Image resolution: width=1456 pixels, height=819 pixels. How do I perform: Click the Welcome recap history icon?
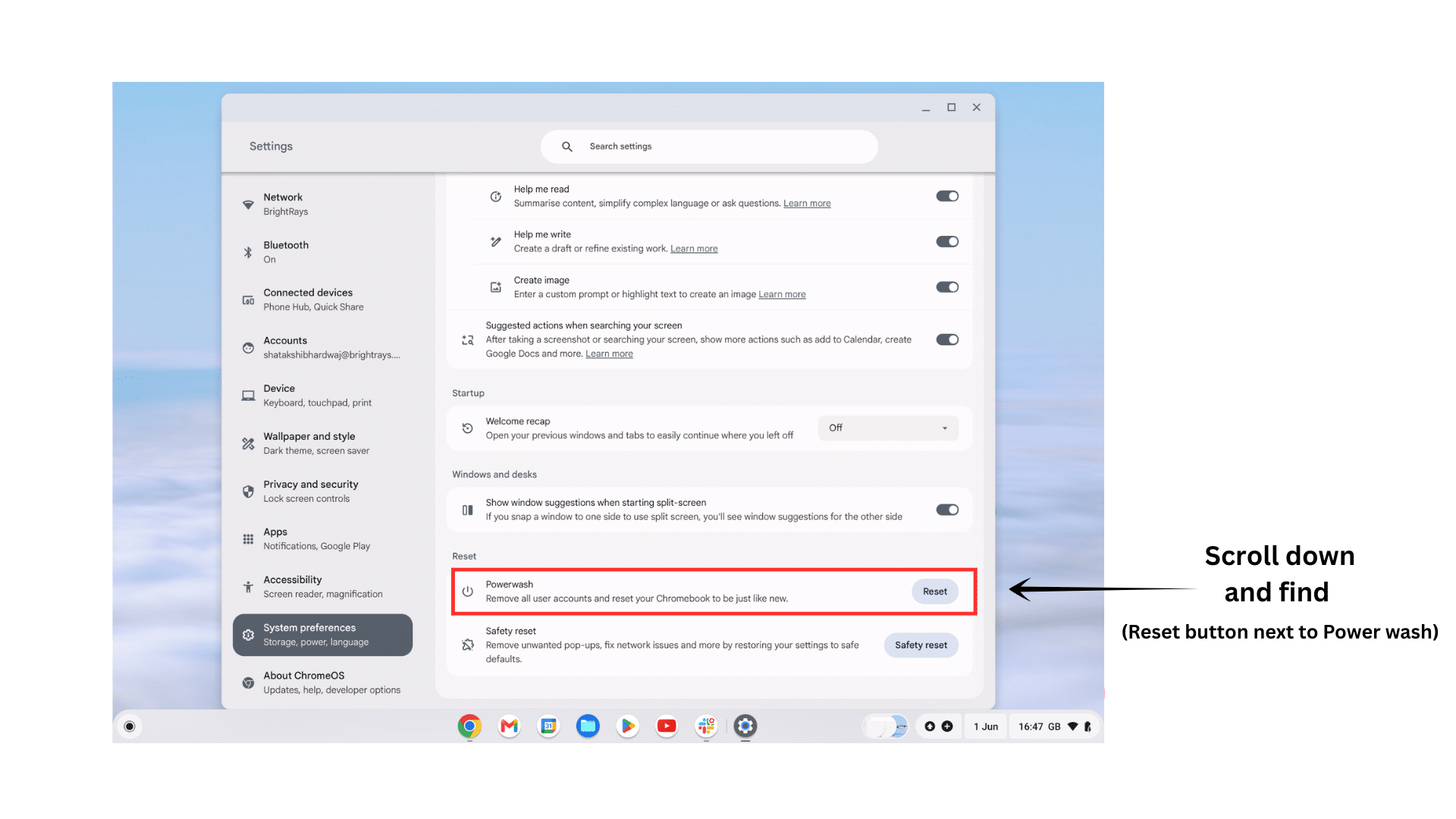pos(467,428)
